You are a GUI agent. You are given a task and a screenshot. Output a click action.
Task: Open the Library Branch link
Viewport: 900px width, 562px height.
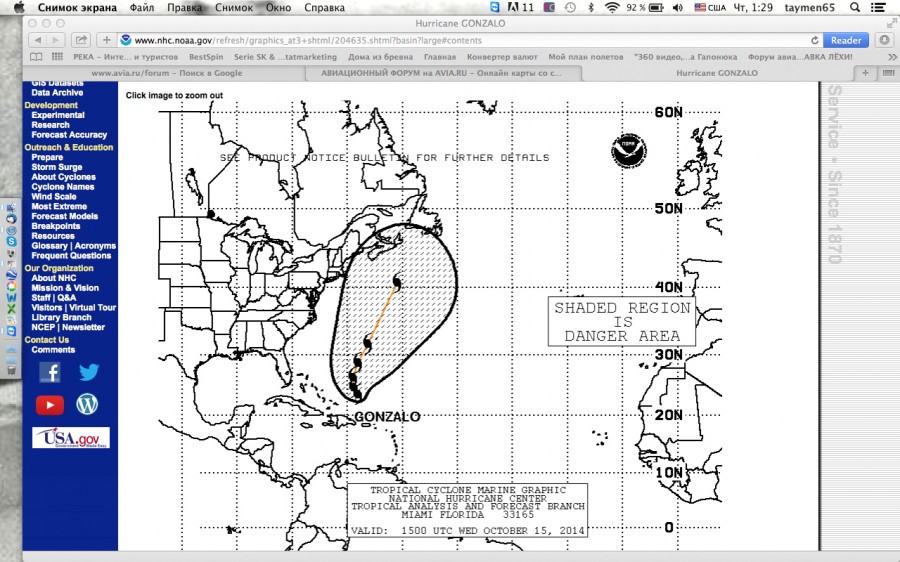tap(61, 317)
